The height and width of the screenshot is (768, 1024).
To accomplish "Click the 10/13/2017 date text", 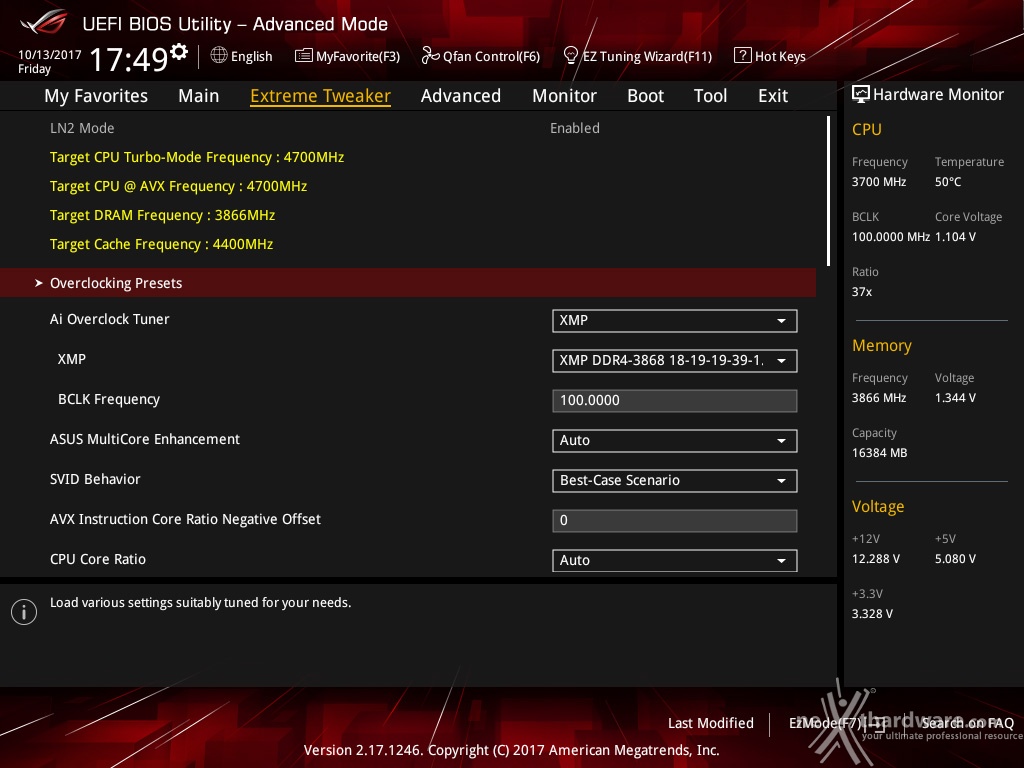I will pyautogui.click(x=50, y=55).
